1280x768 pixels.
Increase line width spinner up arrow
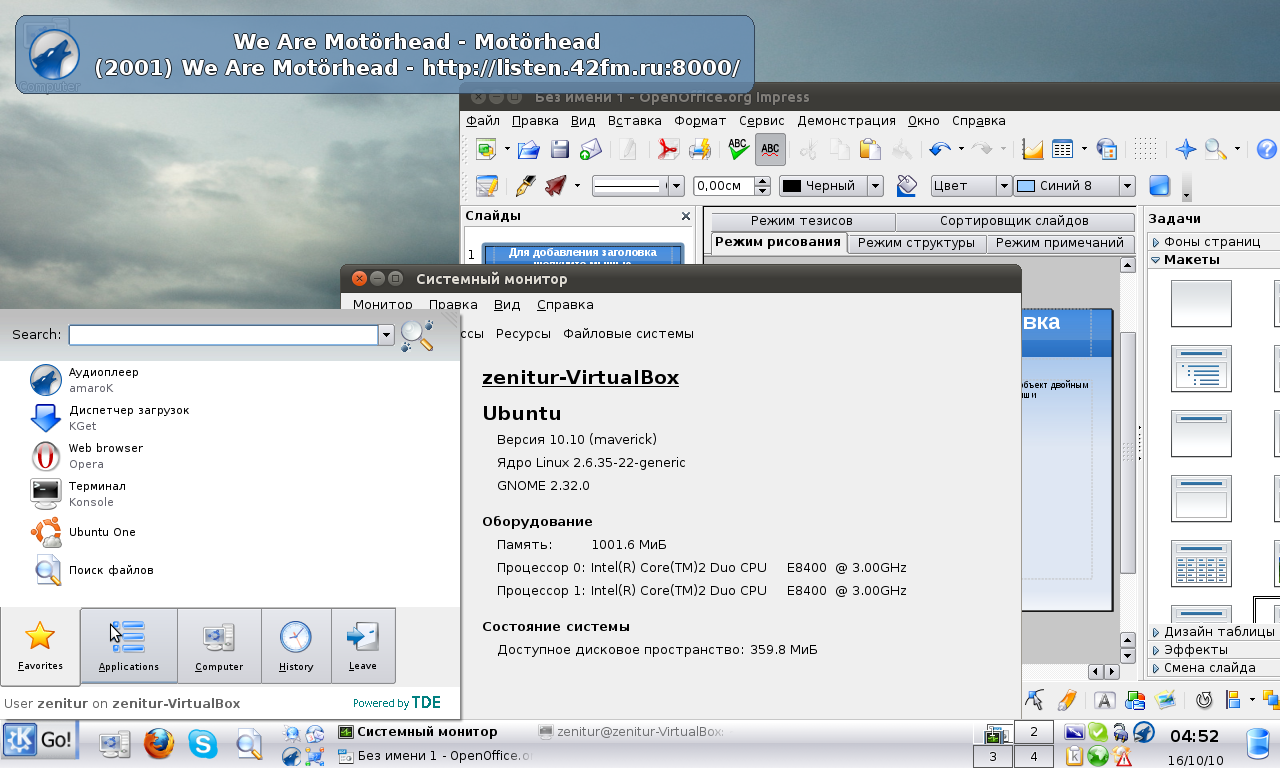point(763,181)
